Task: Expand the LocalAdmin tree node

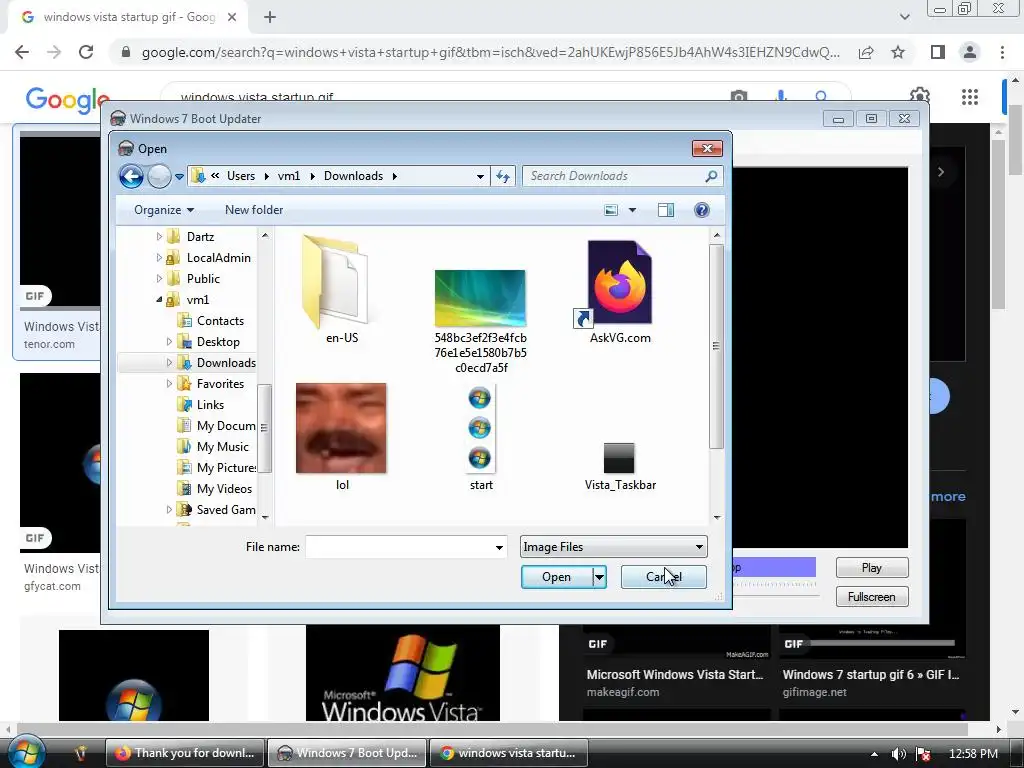Action: click(x=159, y=258)
